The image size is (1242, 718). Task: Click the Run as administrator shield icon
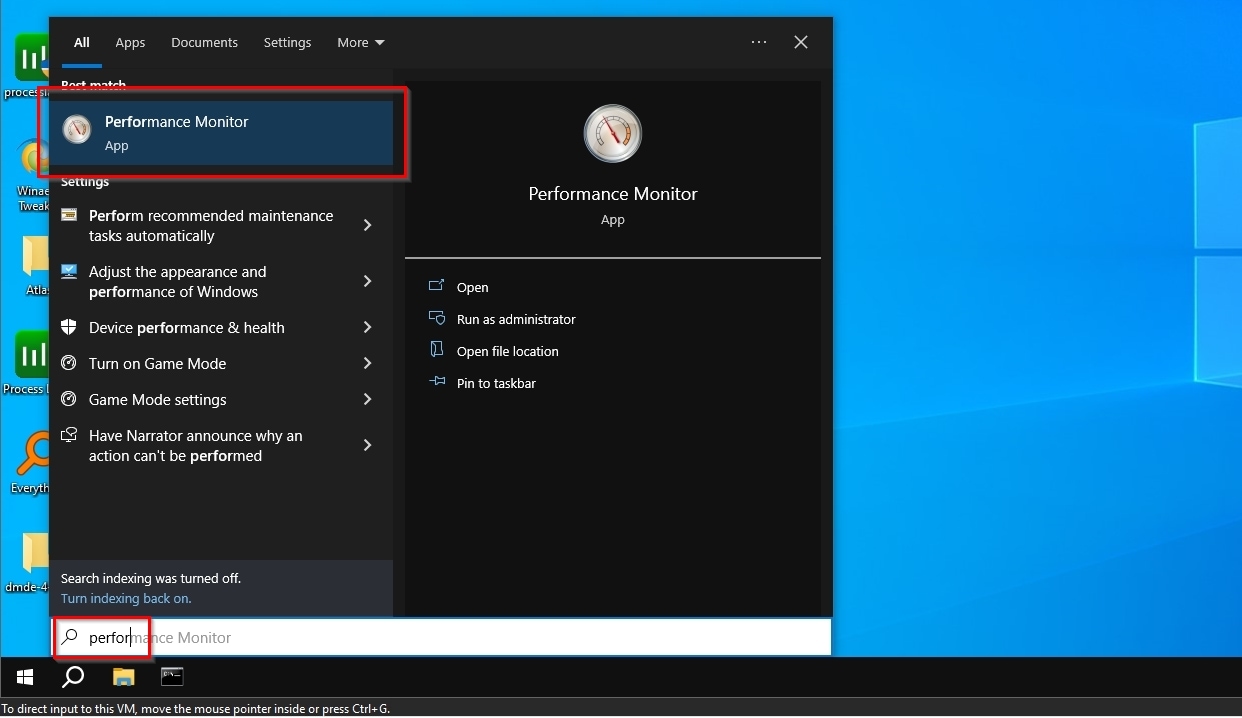437,318
